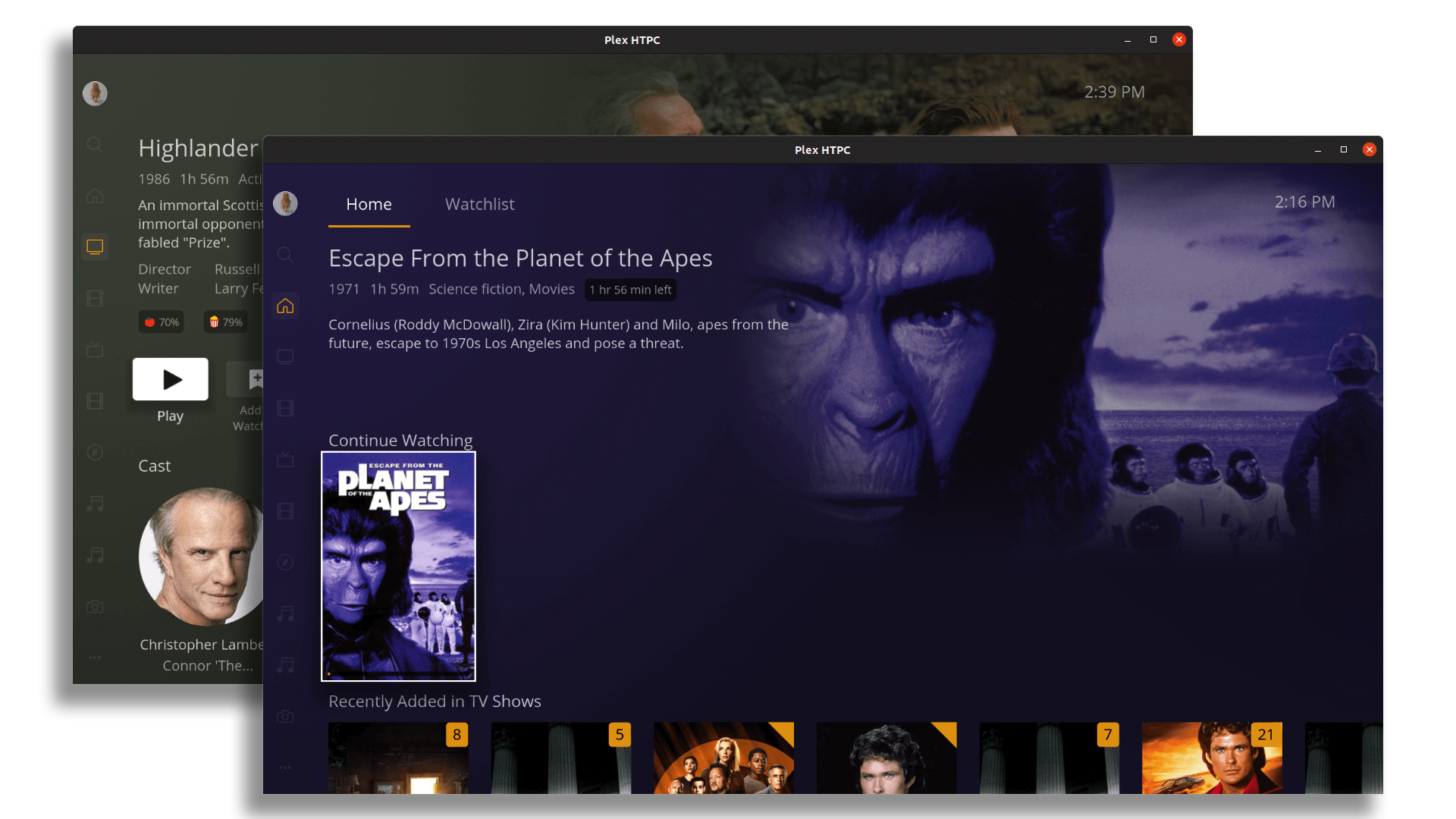The width and height of the screenshot is (1456, 819).
Task: Click 'Escape From the Planet of the Apes' title
Action: (x=520, y=258)
